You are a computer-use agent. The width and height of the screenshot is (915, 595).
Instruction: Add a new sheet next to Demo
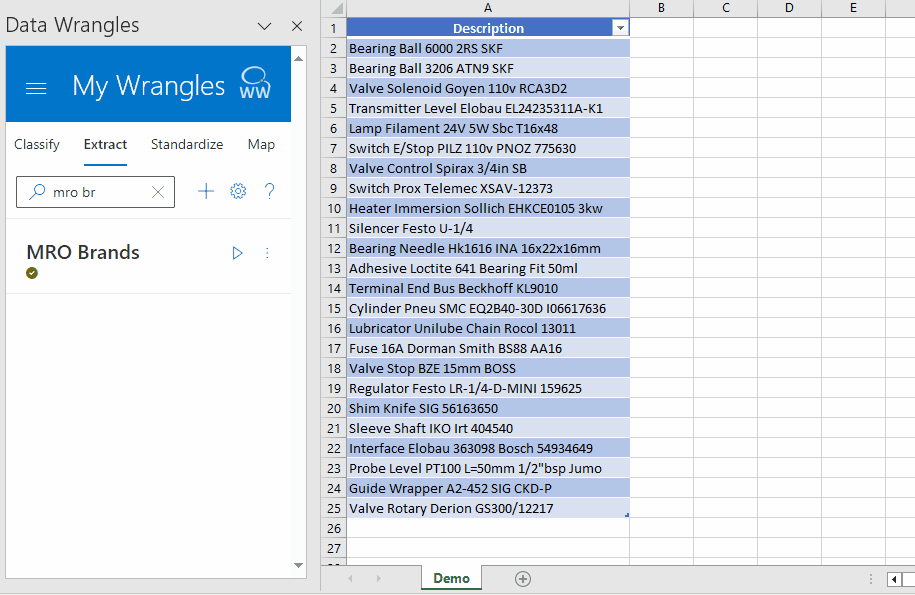click(523, 579)
